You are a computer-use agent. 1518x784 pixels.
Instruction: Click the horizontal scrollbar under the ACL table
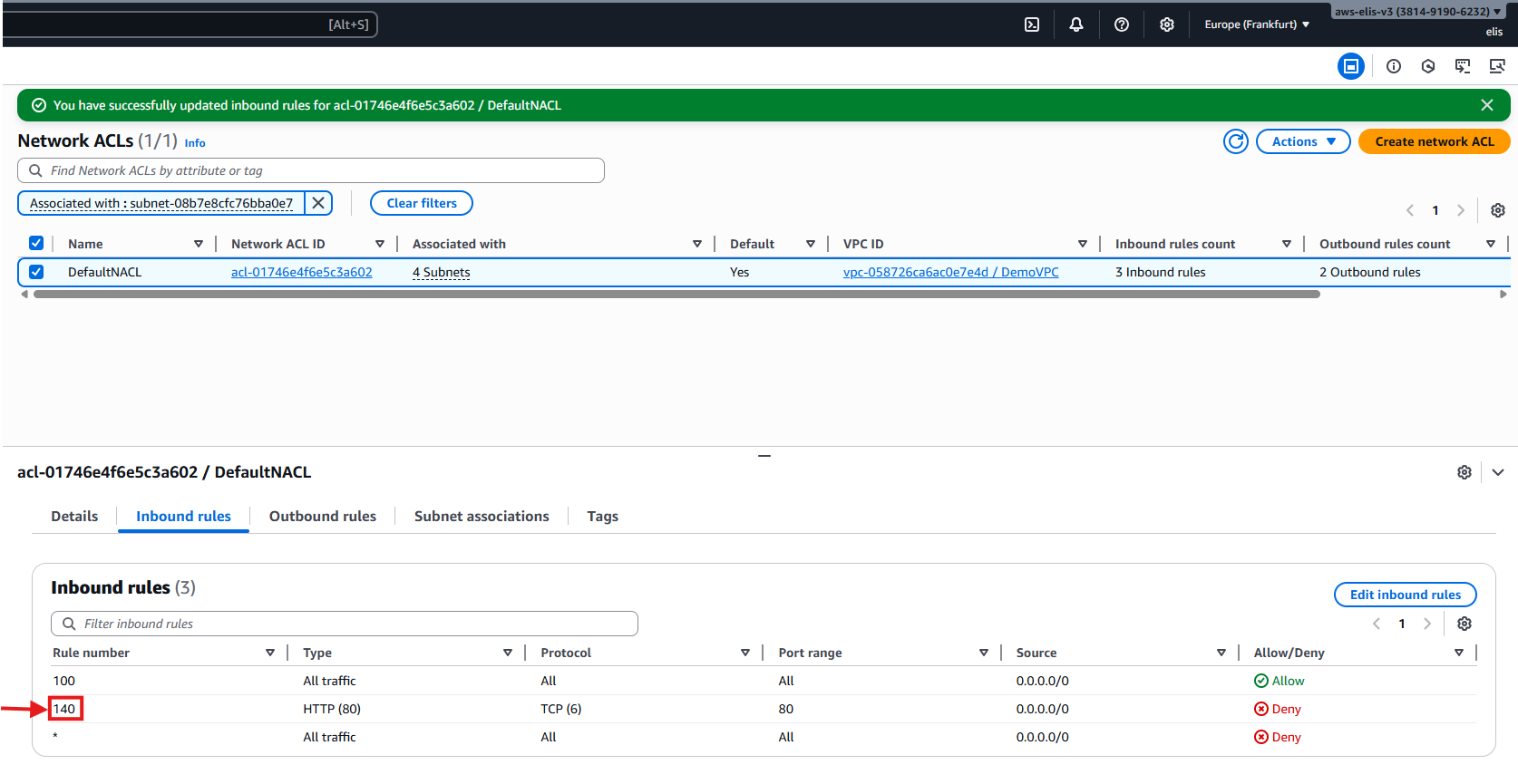click(676, 295)
